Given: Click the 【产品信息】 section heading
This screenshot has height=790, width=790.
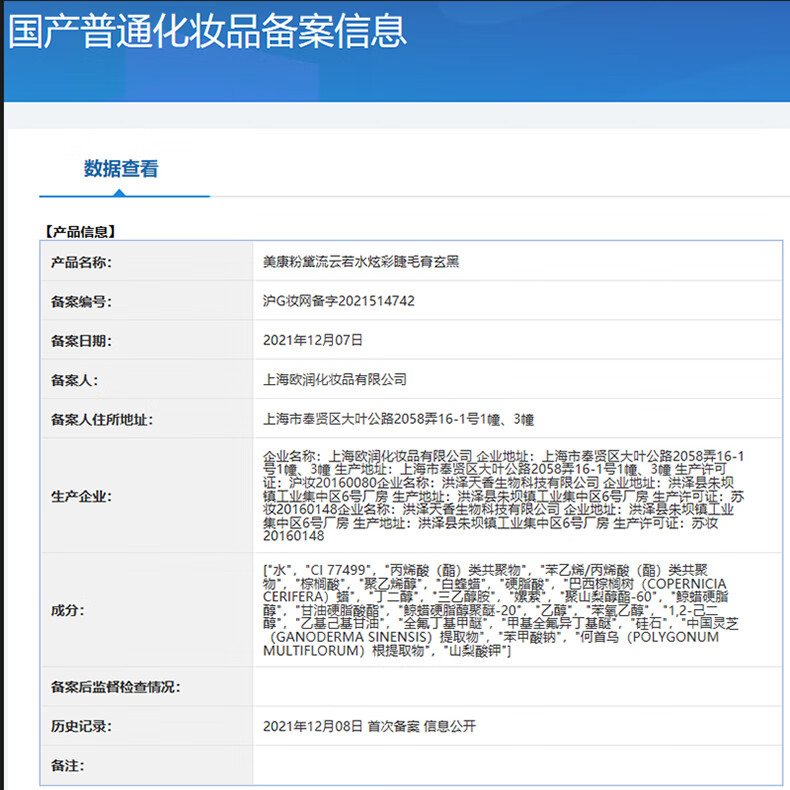Looking at the screenshot, I should tap(81, 232).
